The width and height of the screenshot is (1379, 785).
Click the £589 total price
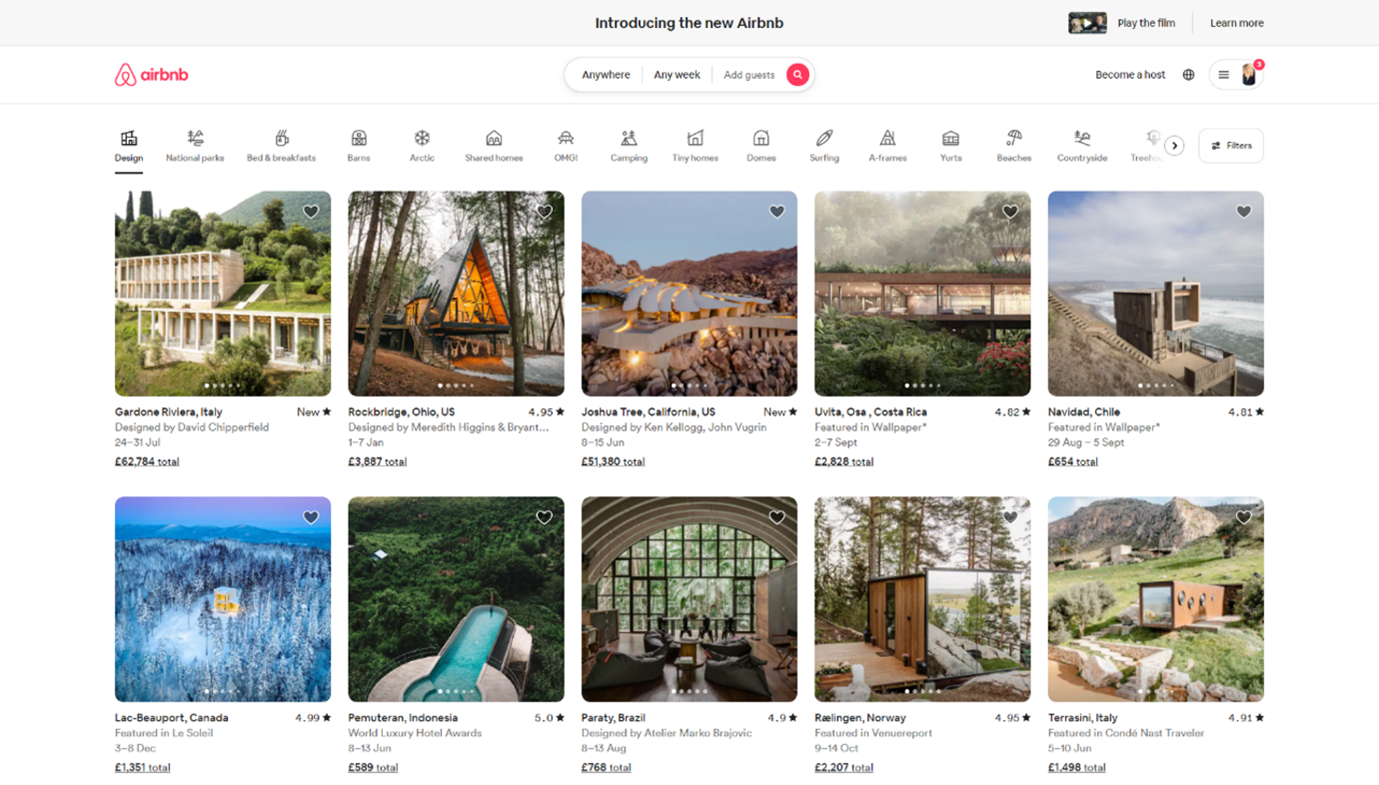pyautogui.click(x=373, y=768)
